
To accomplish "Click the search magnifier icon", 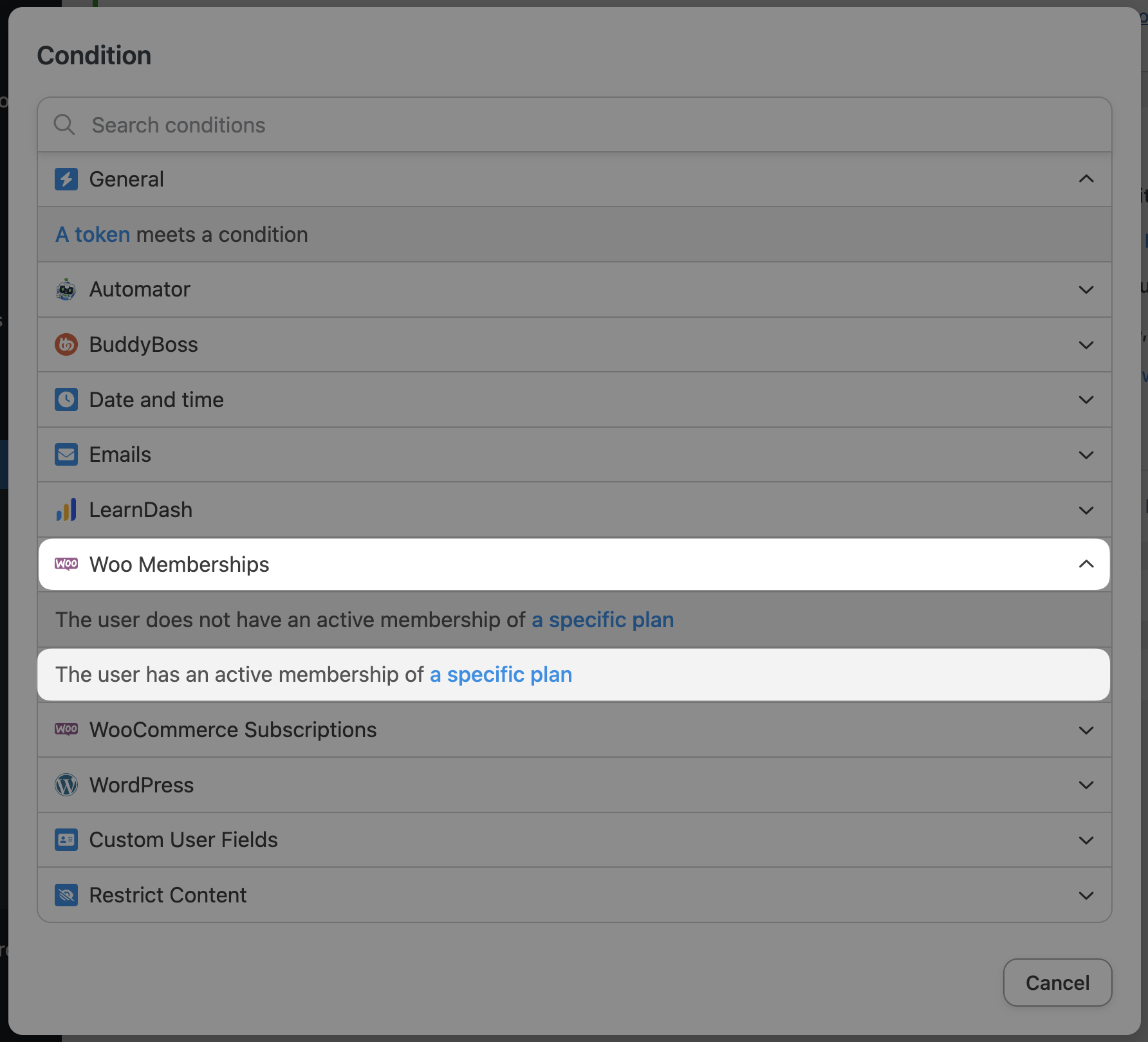I will click(64, 125).
